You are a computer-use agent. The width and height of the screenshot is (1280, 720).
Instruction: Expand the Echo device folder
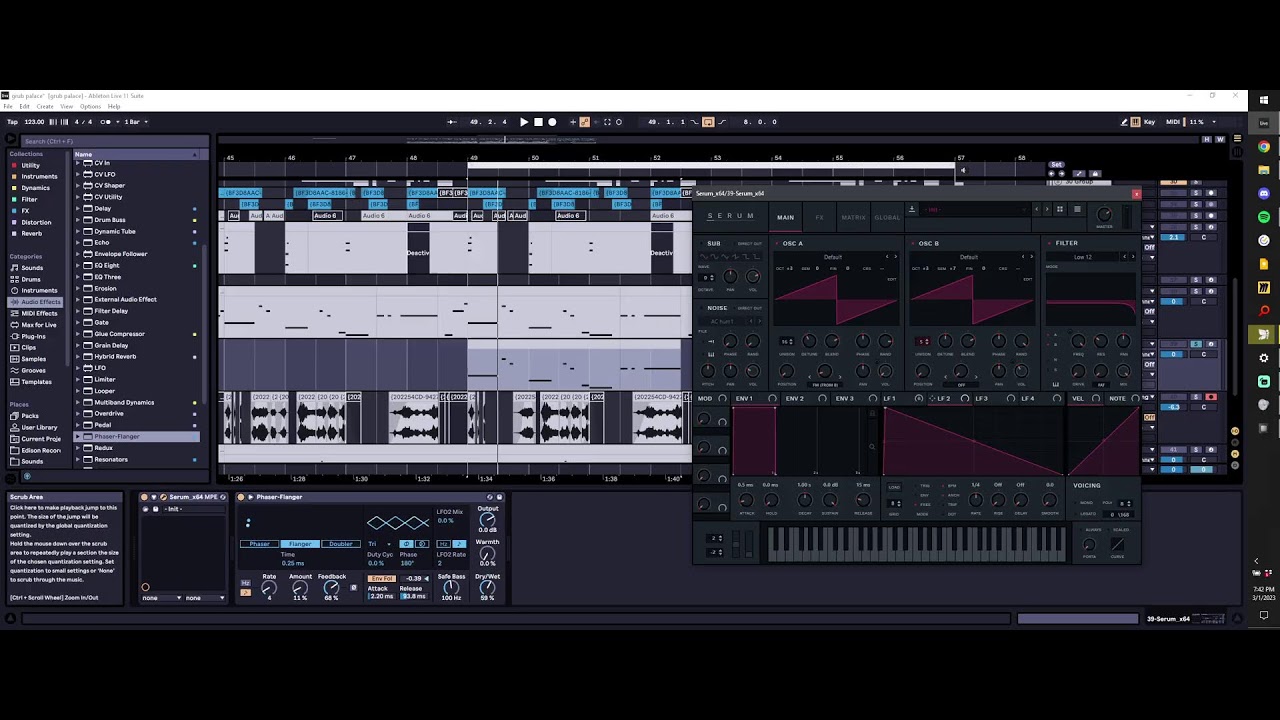(78, 243)
